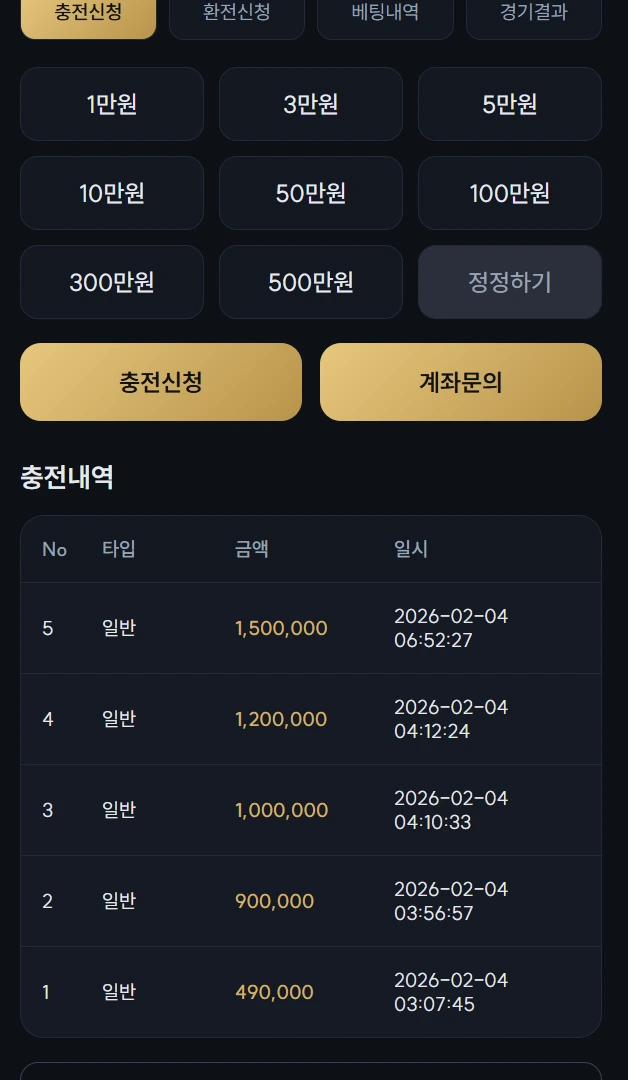Screen dimensions: 628x1080
Task: Choose the 1만원 amount button
Action: tap(112, 104)
